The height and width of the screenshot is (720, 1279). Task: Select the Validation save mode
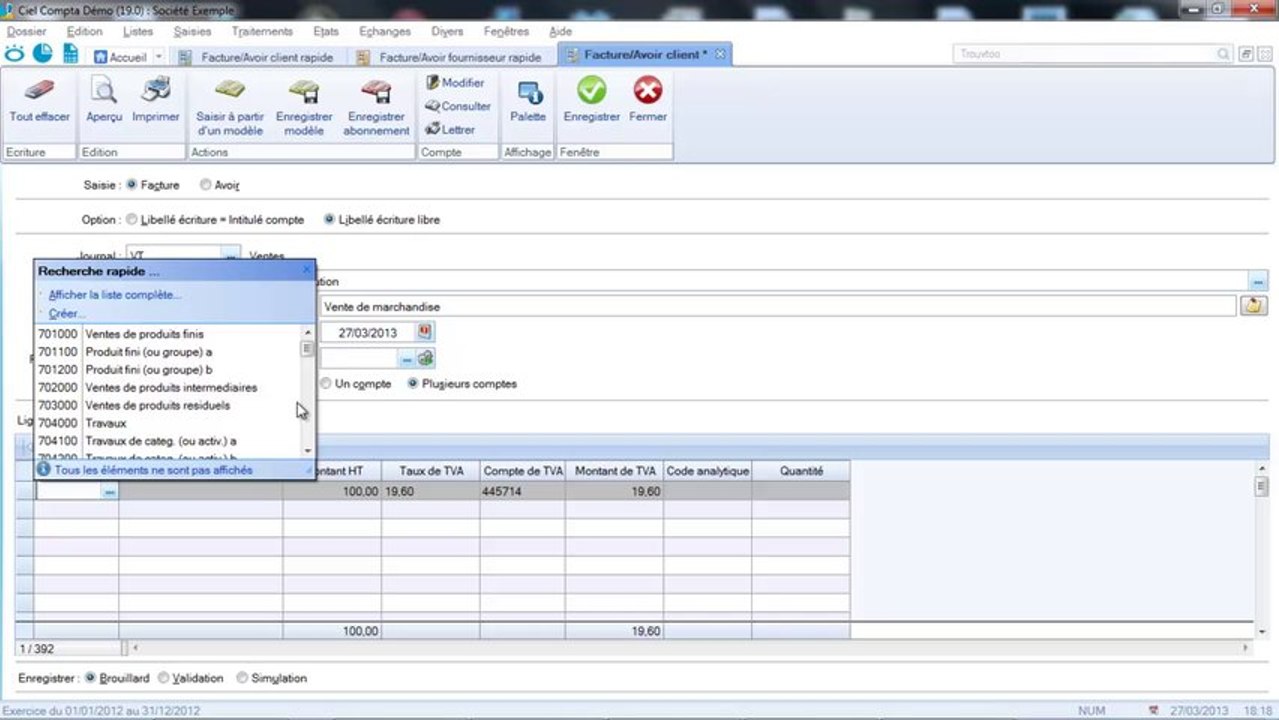pos(164,678)
